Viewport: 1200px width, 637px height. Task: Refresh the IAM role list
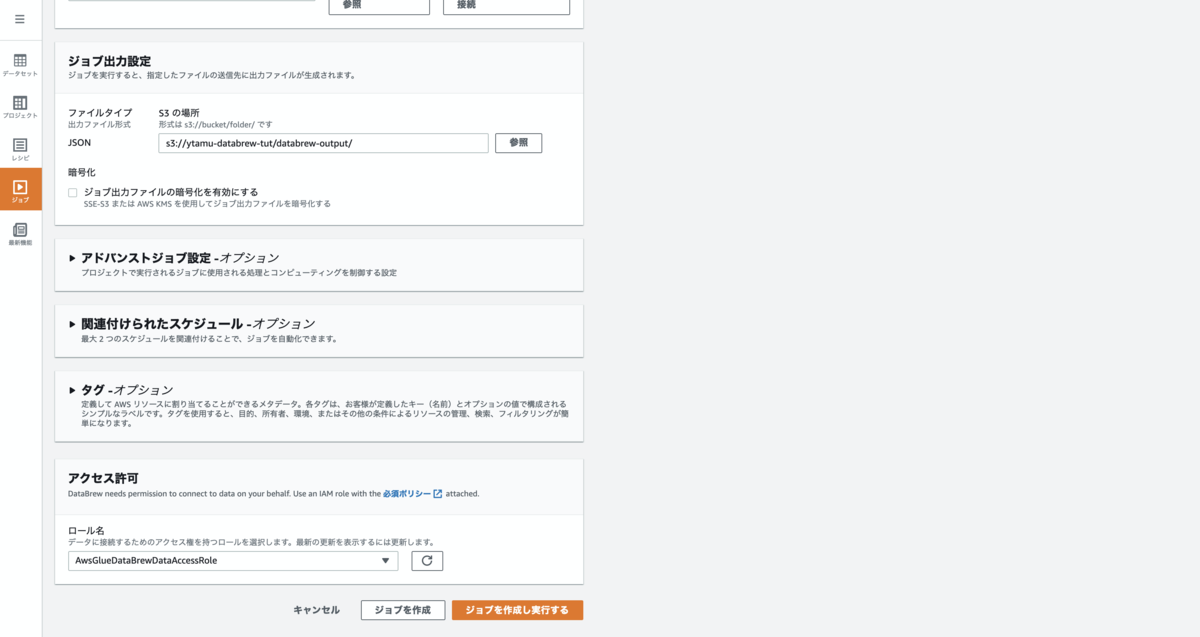(427, 560)
